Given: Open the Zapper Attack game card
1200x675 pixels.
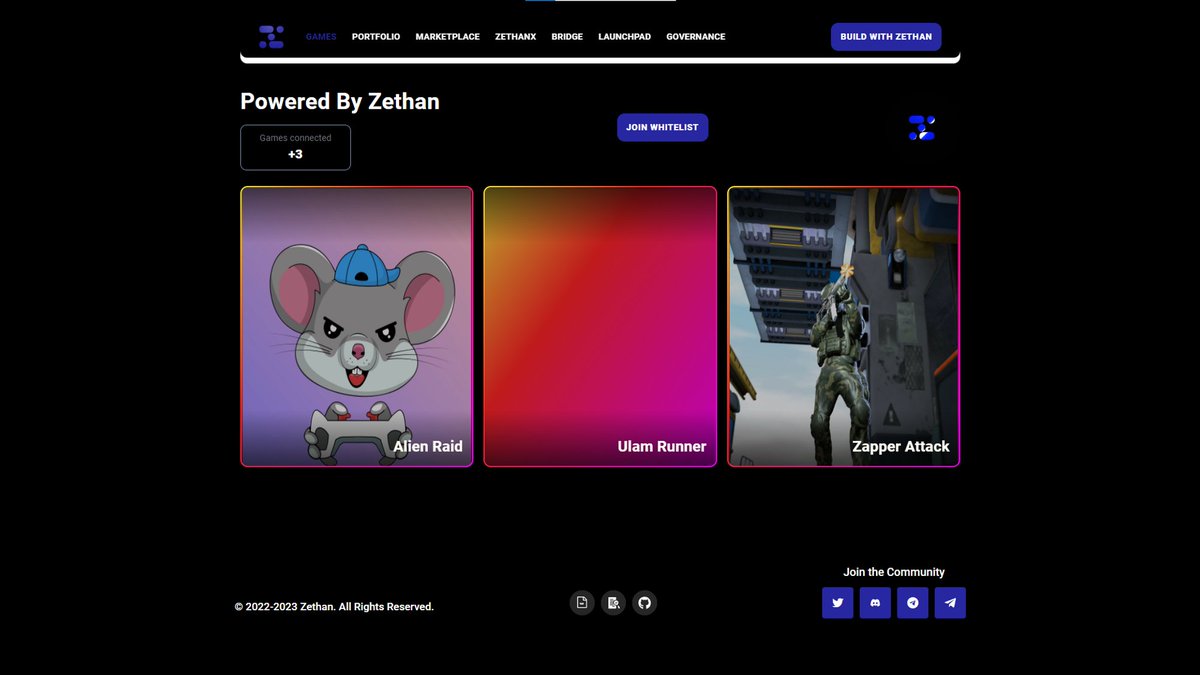Looking at the screenshot, I should click(x=844, y=327).
